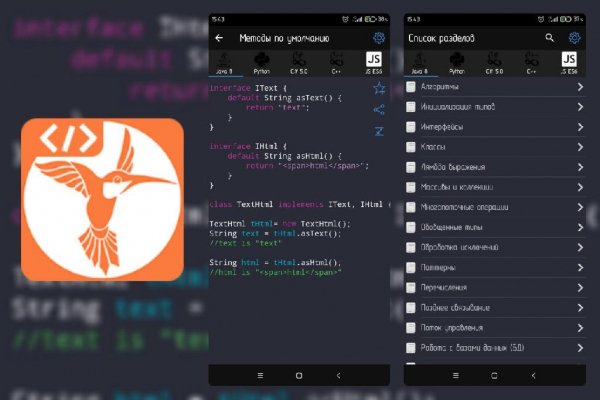Open the Инициализация типов section label
This screenshot has width=600, height=400.
click(458, 107)
